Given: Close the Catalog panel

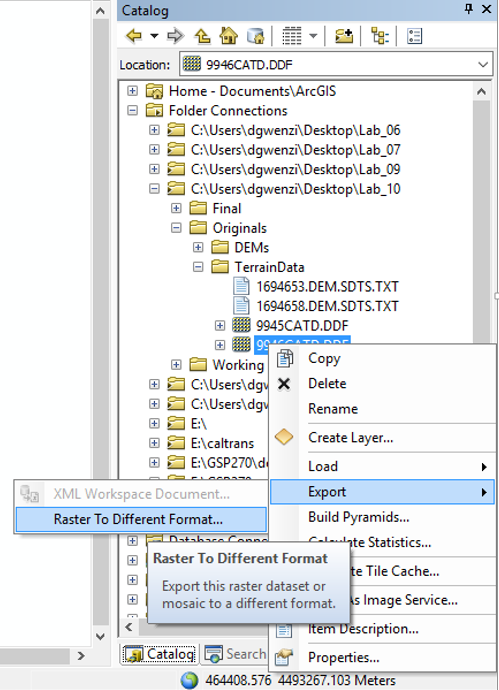Looking at the screenshot, I should [486, 9].
